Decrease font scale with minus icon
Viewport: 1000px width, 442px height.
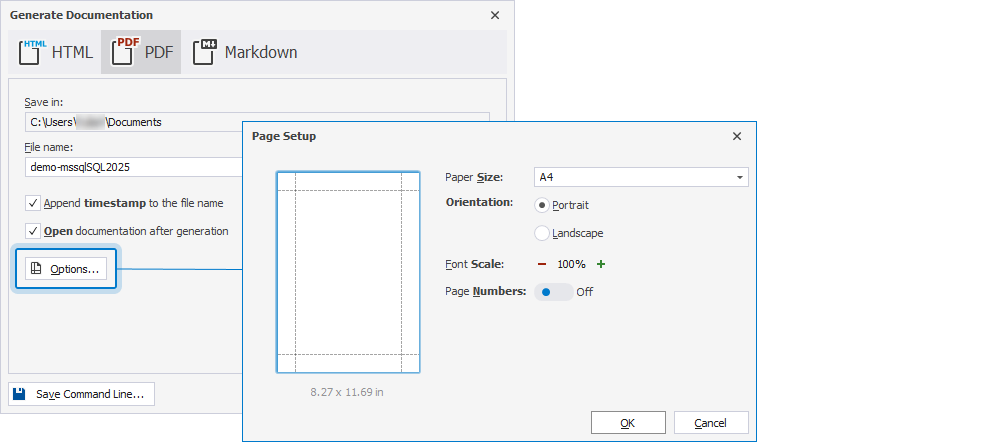(x=542, y=264)
